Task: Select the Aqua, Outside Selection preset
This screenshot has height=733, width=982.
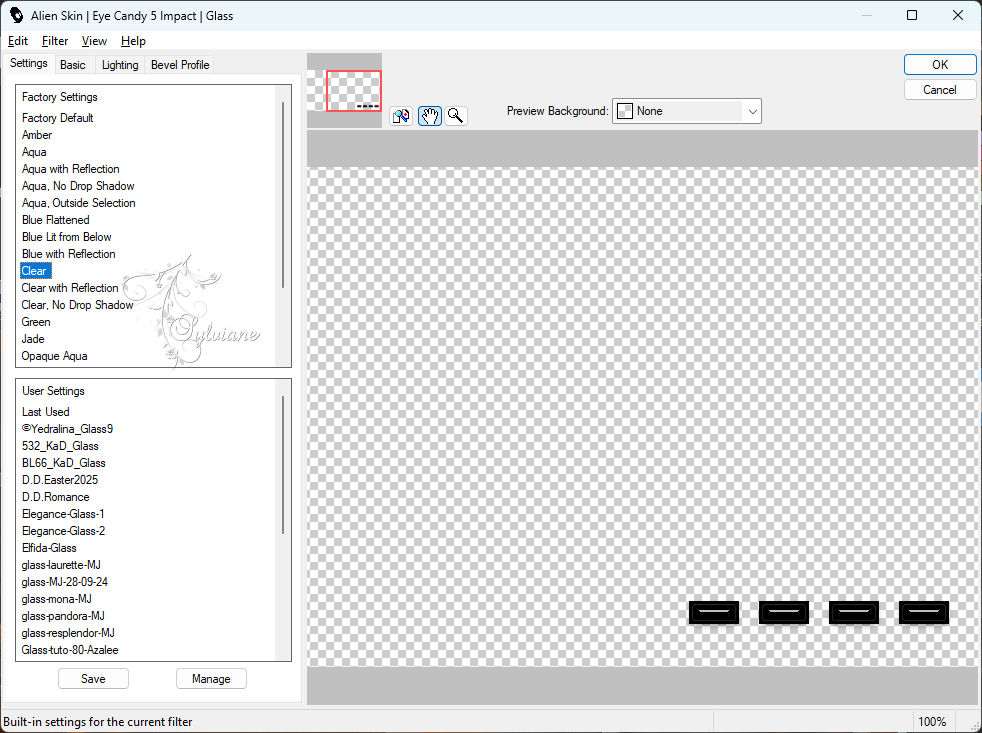Action: 78,202
